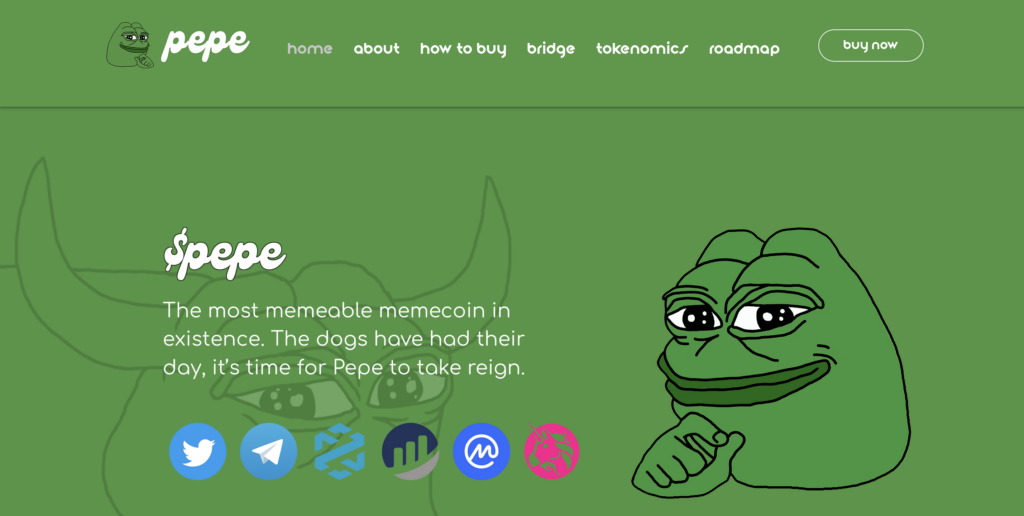
Task: Open the CoinMarketCap blue M icon
Action: tap(481, 451)
